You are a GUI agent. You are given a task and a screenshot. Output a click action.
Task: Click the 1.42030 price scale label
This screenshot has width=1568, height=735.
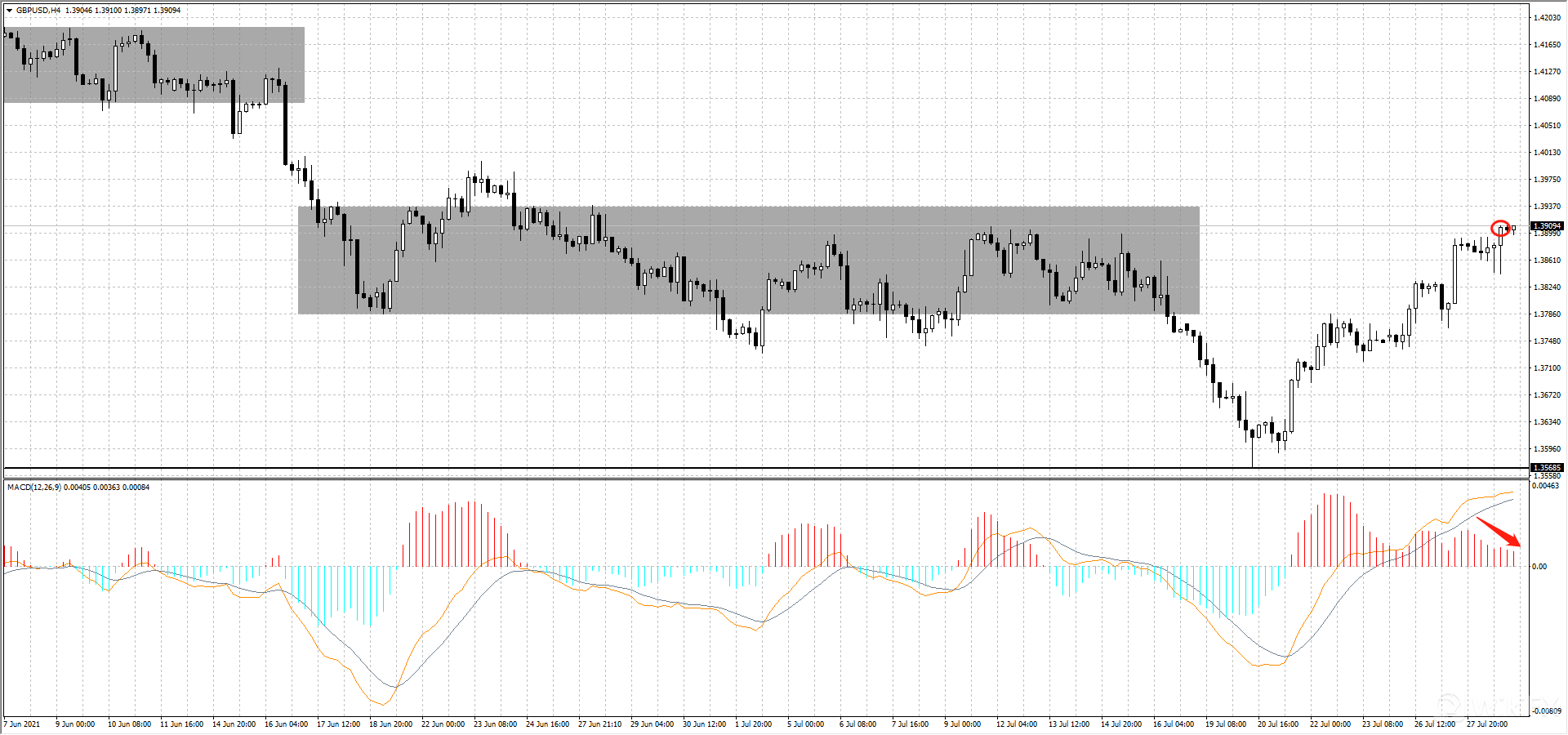1547,18
